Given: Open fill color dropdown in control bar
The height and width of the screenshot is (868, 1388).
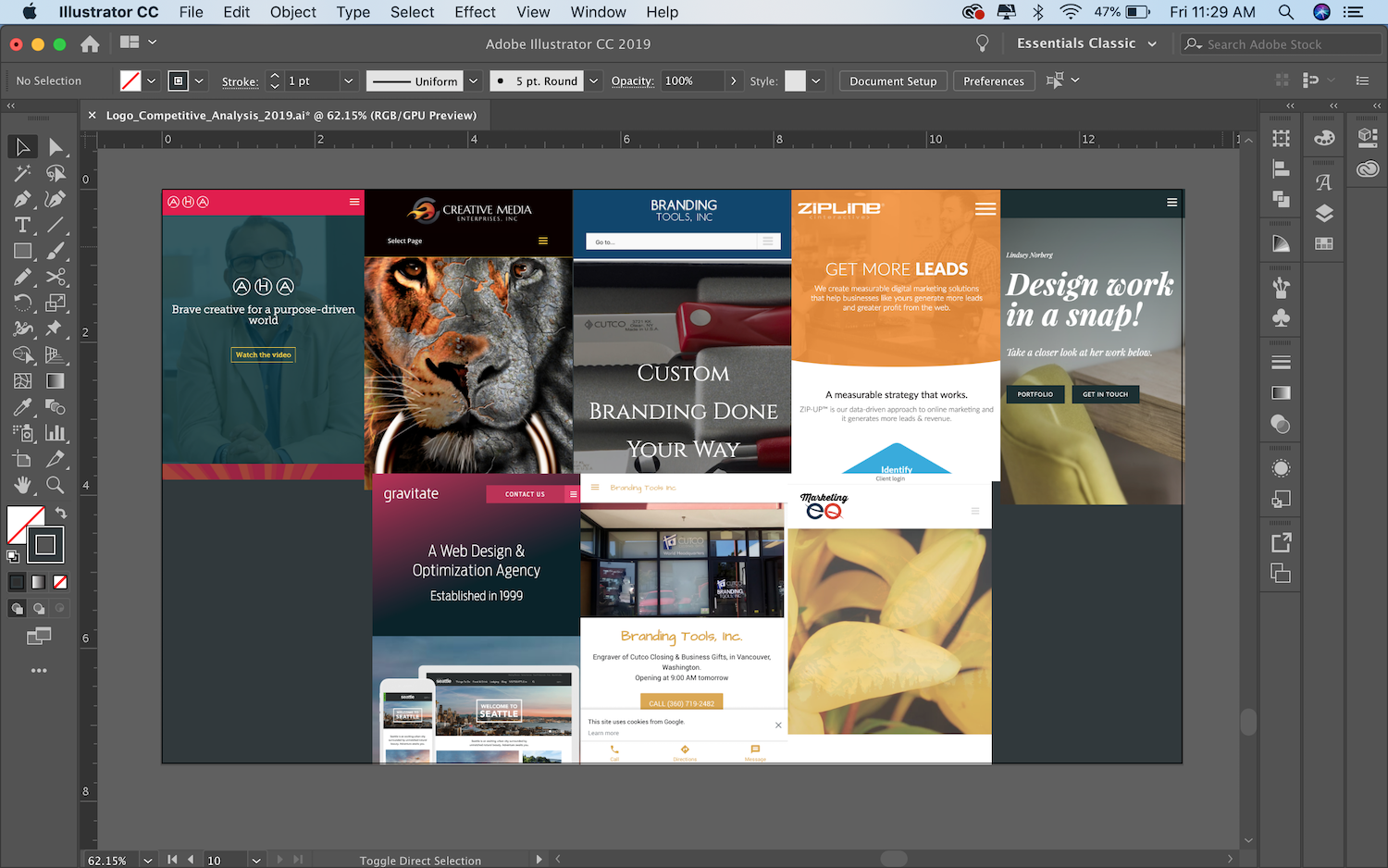Looking at the screenshot, I should (151, 81).
